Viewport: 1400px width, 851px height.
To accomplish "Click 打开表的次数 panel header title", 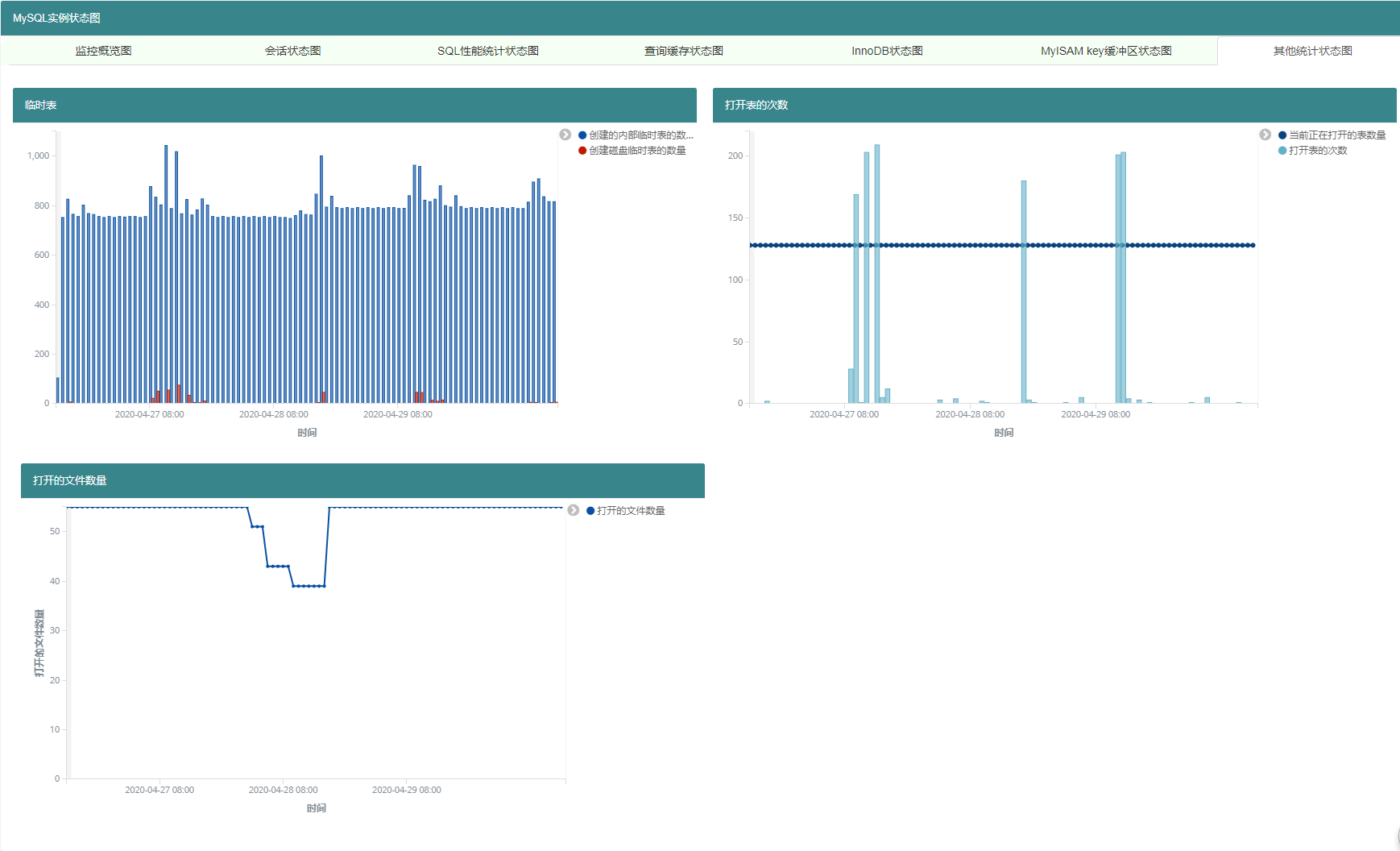I will pos(756,105).
